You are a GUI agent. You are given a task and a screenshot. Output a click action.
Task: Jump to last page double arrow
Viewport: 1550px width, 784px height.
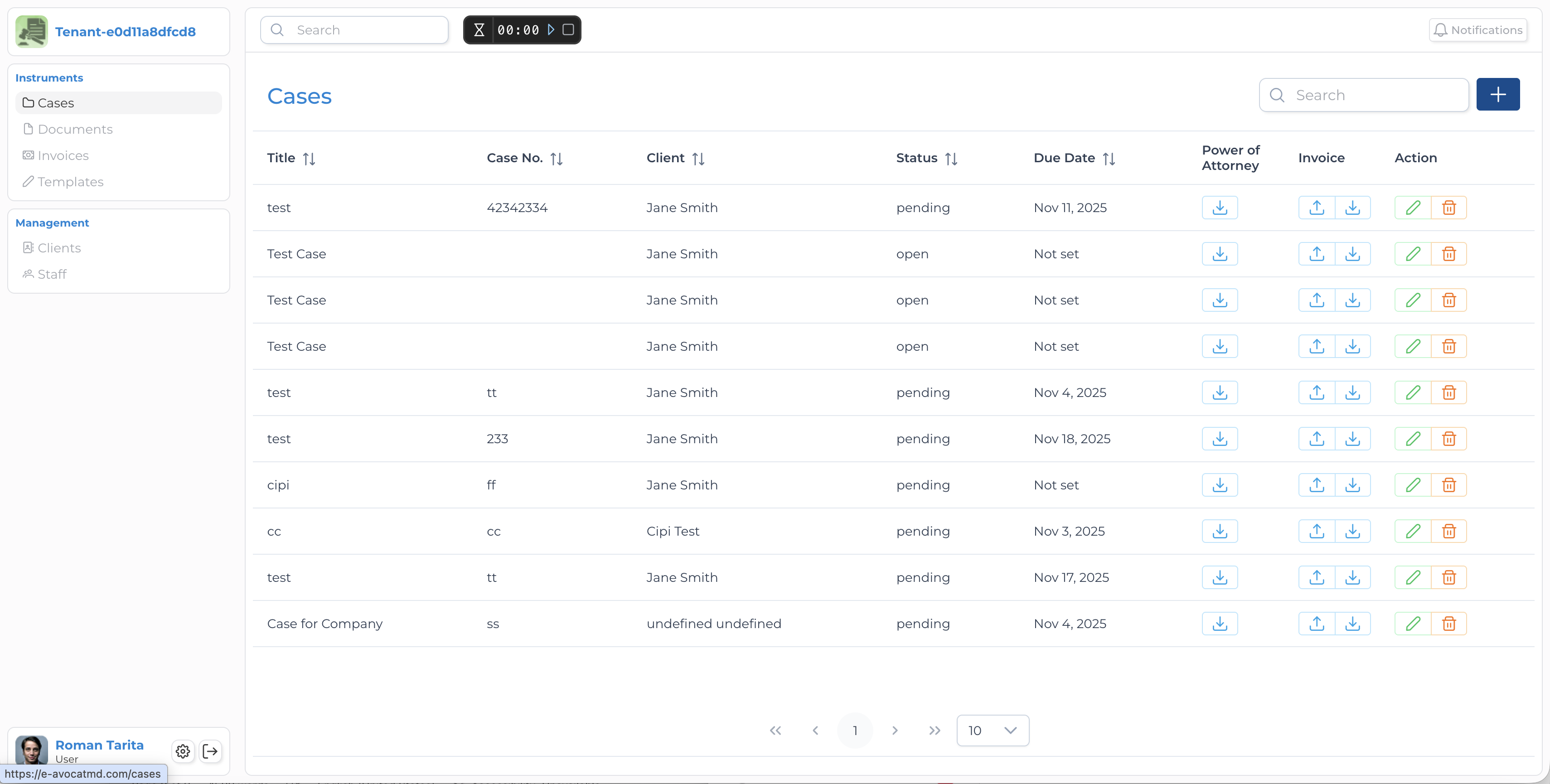tap(934, 731)
